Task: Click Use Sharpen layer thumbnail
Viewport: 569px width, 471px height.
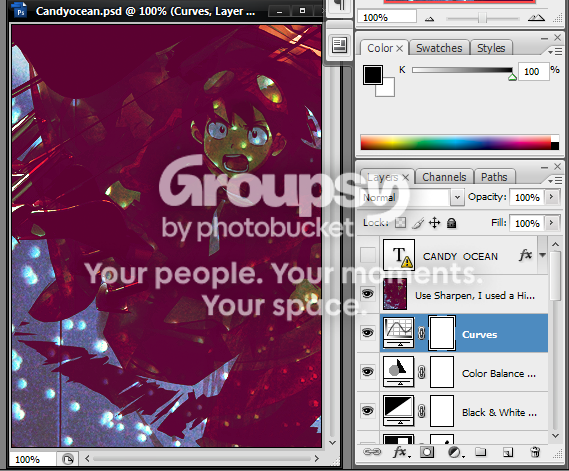Action: click(x=395, y=294)
